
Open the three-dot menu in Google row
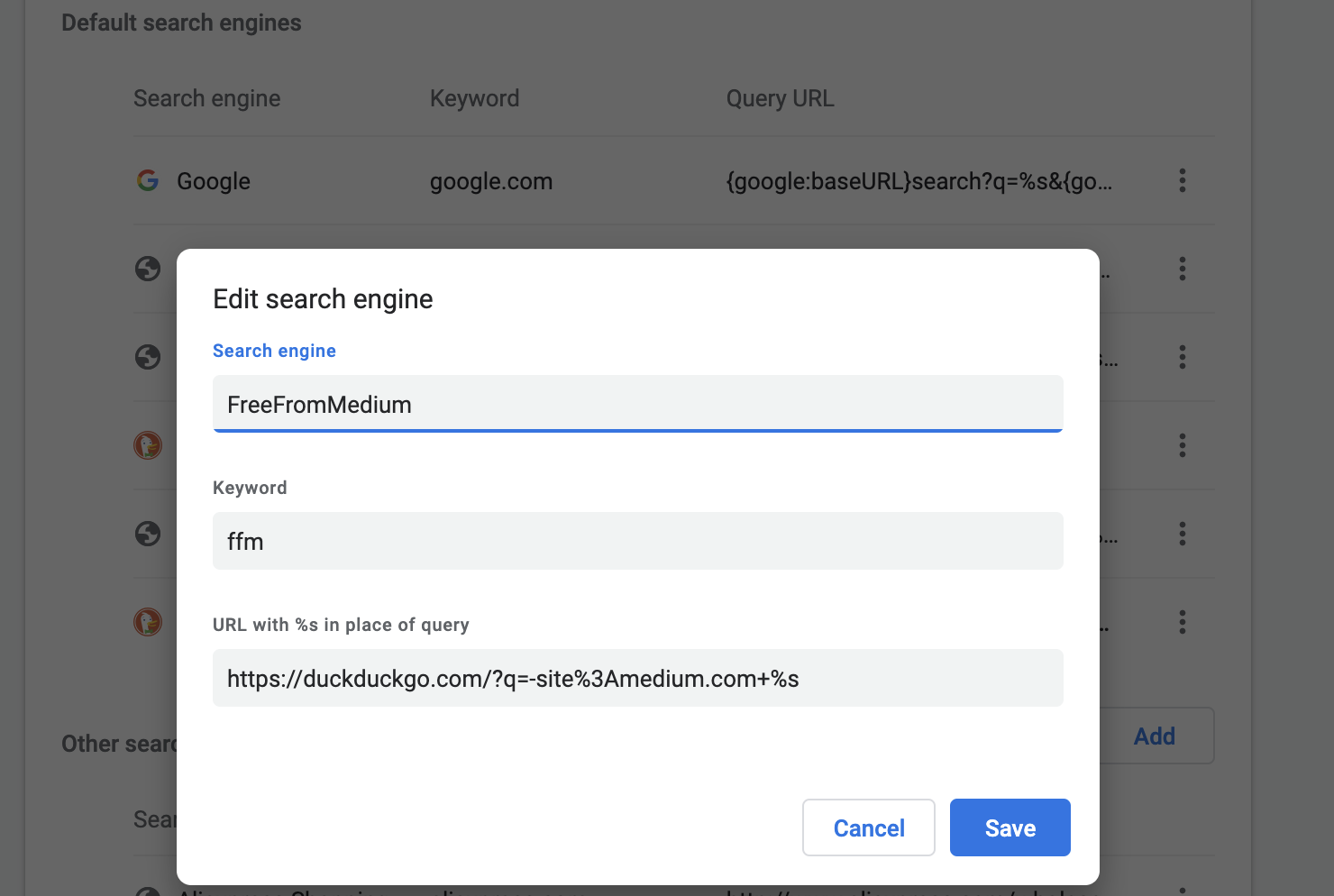pos(1182,180)
